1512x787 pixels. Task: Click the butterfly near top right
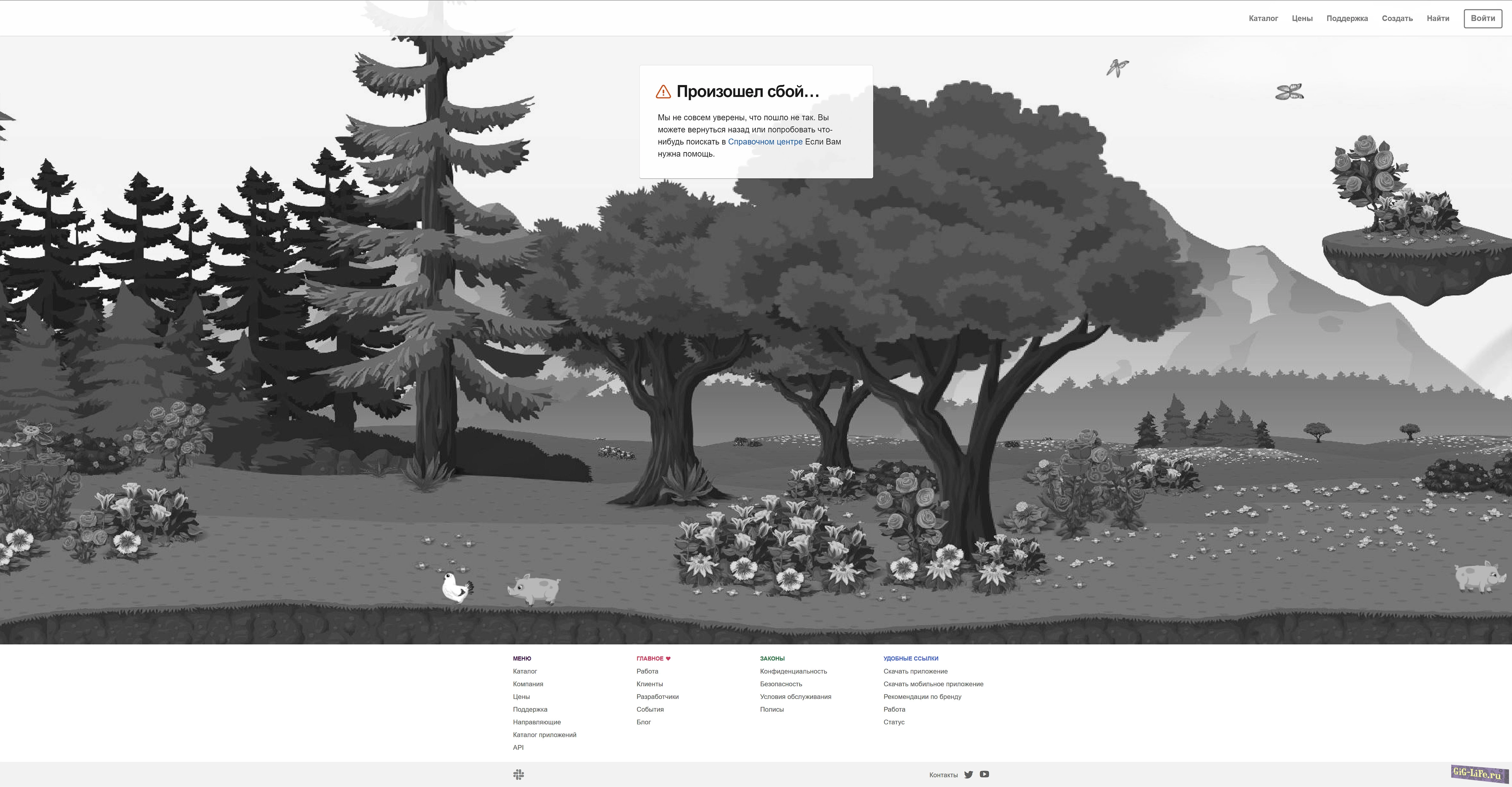[x=1289, y=92]
